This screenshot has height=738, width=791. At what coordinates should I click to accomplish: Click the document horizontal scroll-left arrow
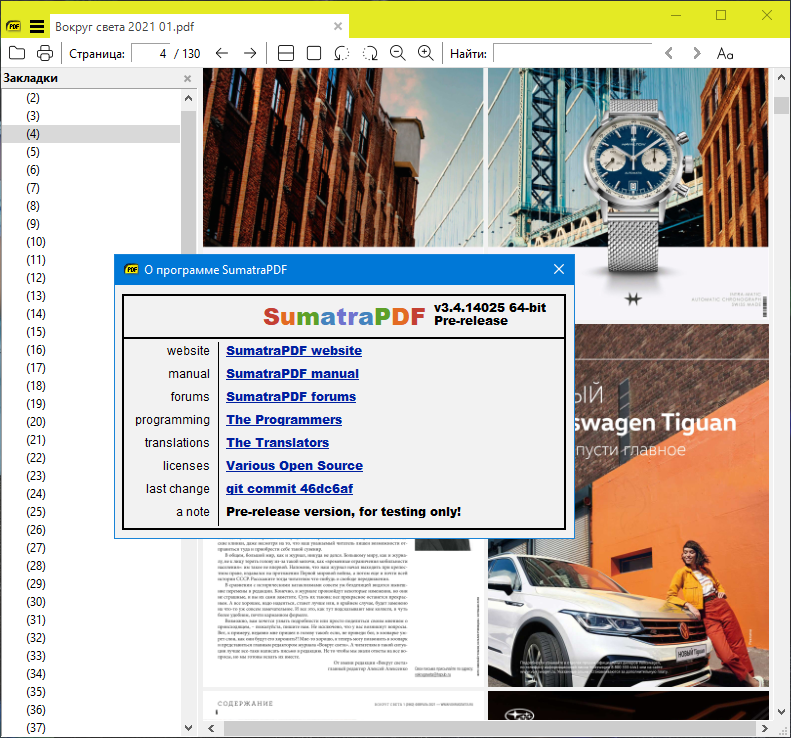pos(211,728)
